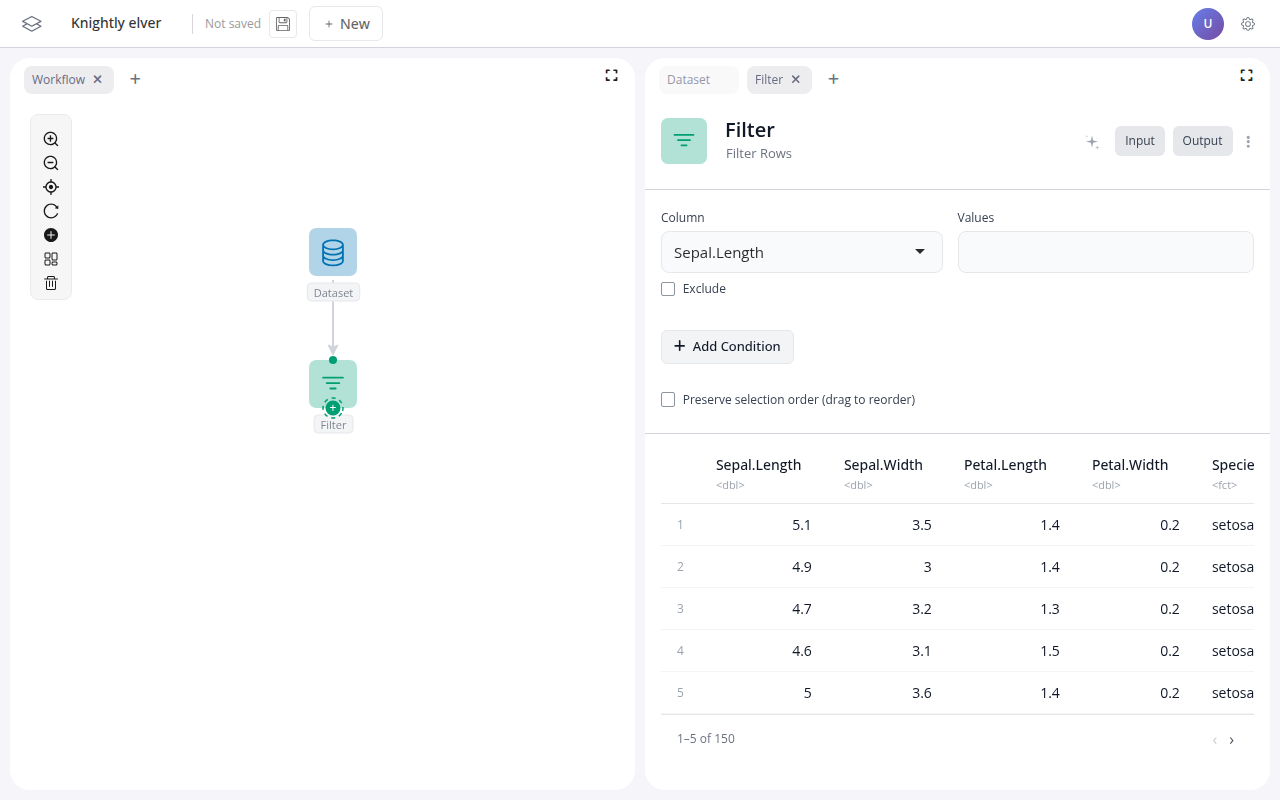Save the workflow using the disk icon

pos(282,23)
